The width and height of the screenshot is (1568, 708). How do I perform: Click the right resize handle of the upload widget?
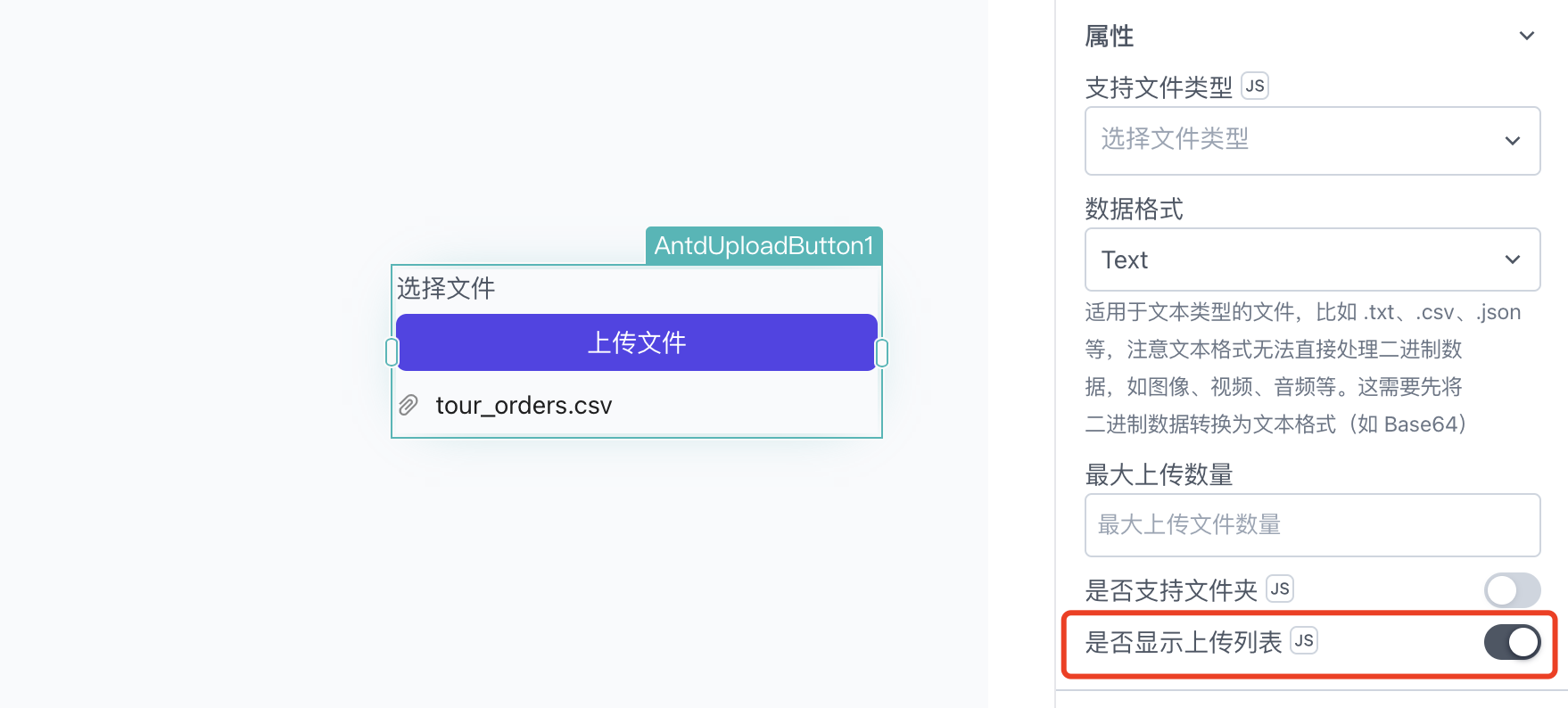pos(882,352)
